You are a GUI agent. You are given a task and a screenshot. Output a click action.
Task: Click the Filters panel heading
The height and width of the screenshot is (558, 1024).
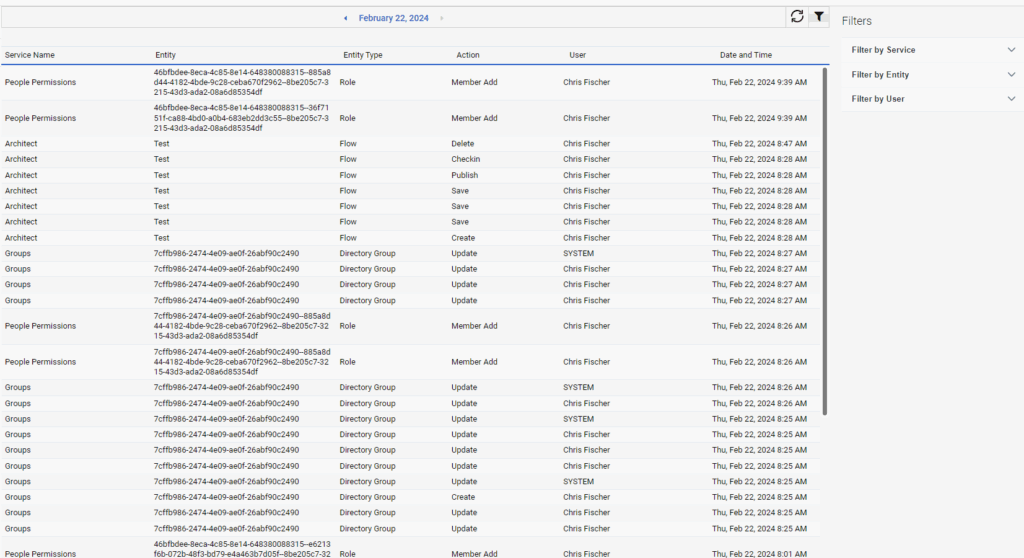(x=857, y=21)
